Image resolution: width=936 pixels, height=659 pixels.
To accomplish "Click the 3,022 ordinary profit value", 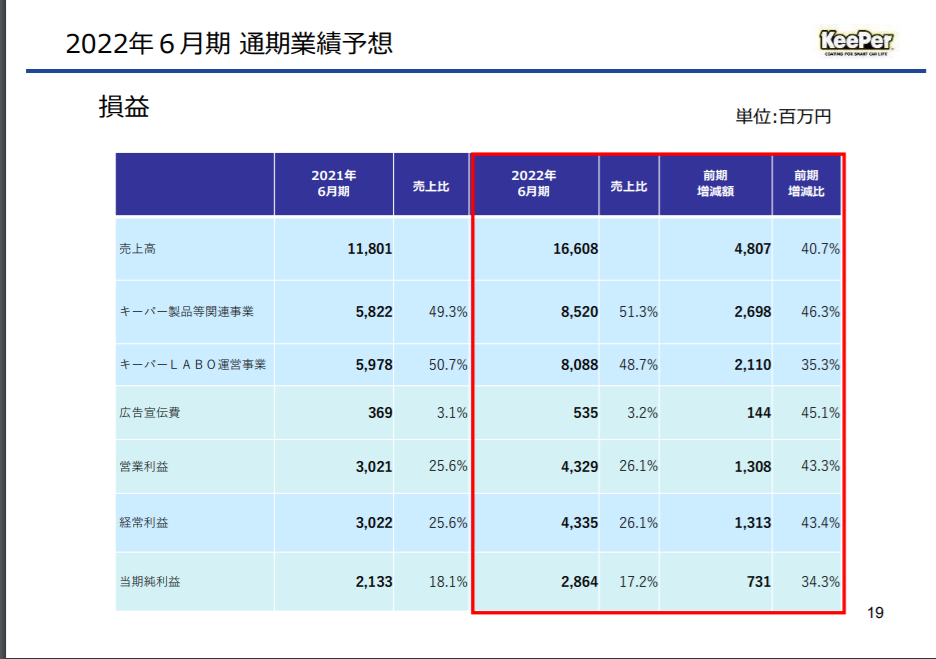I will (374, 523).
